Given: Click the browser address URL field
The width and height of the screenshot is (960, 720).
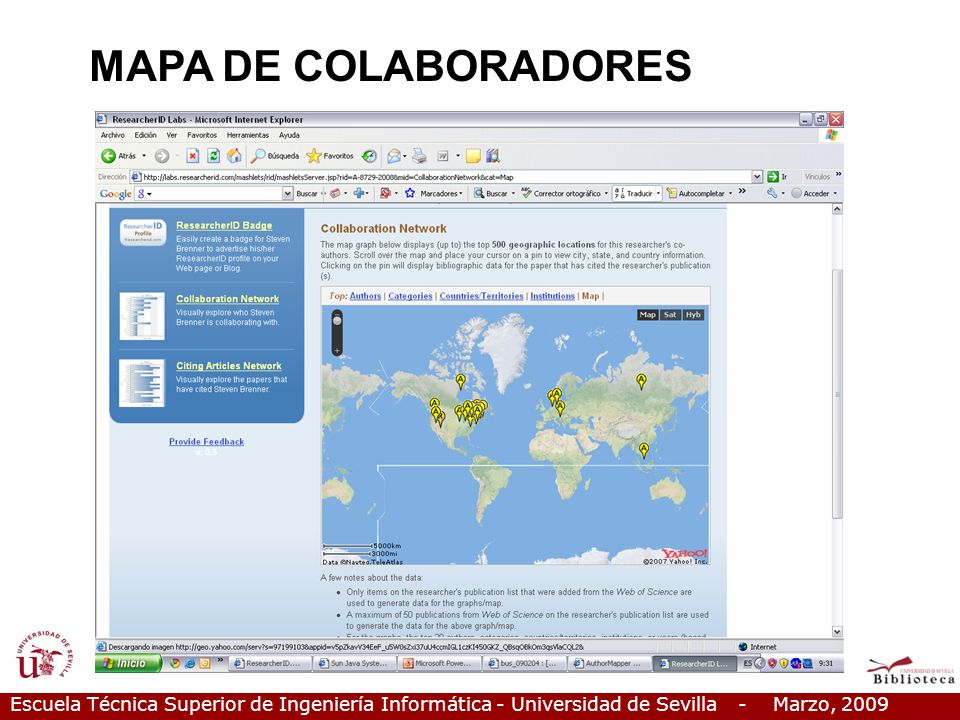Looking at the screenshot, I should click(447, 177).
